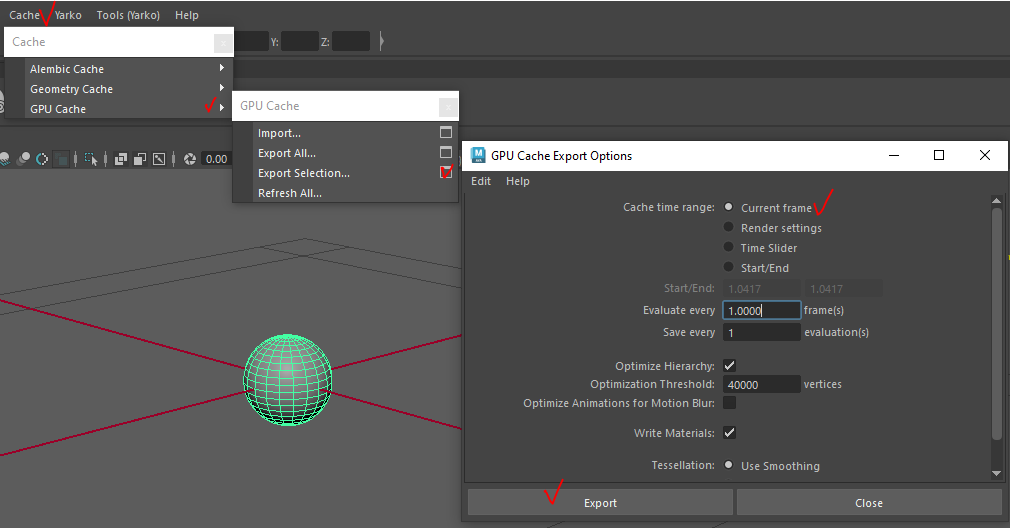Click the dashed-box selection highlight icon
The image size is (1010, 528).
[x=91, y=159]
